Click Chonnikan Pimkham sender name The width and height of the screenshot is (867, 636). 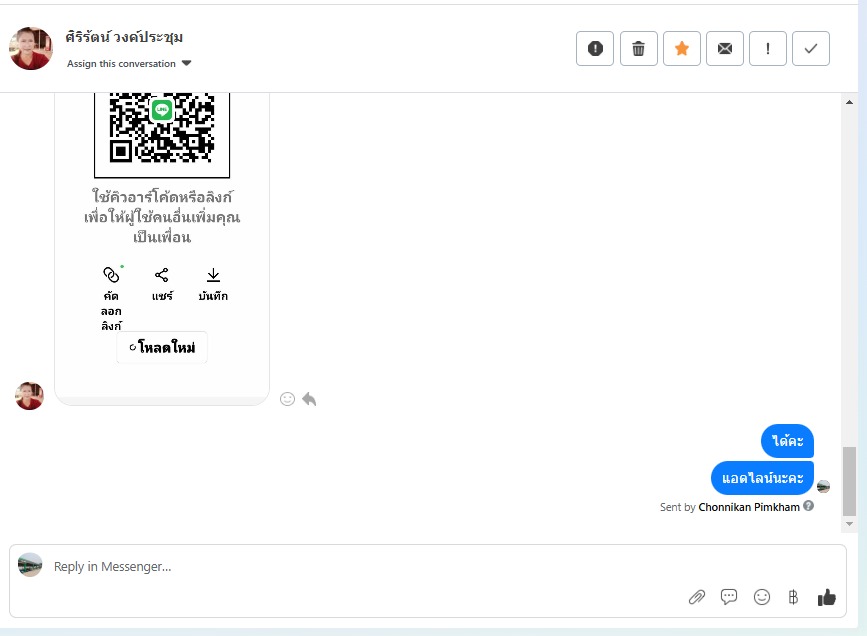pos(749,507)
